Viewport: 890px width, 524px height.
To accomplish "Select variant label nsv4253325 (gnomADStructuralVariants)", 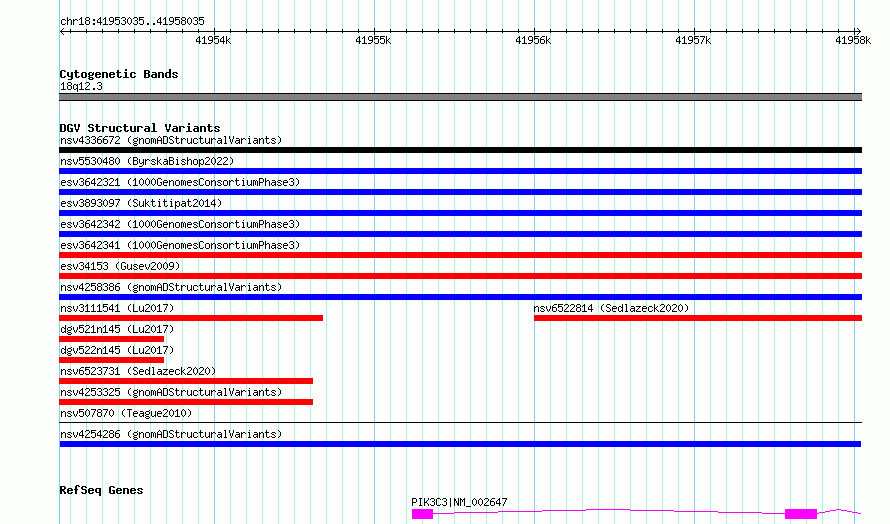I will (x=171, y=392).
